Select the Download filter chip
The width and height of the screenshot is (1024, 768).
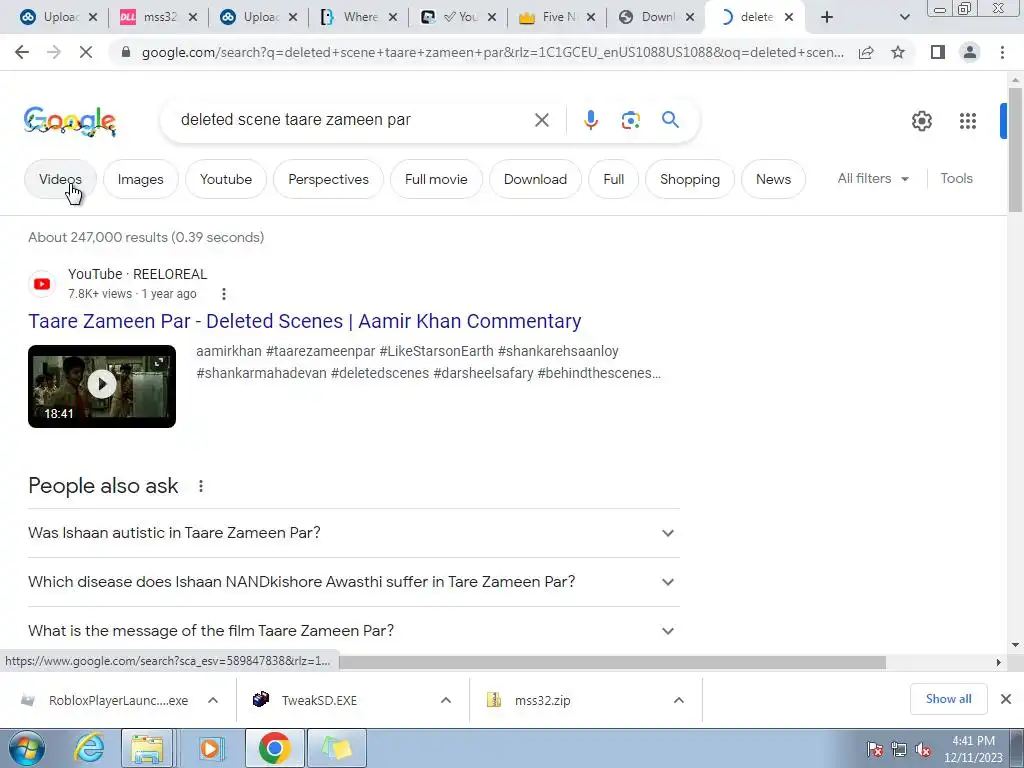[x=536, y=179]
